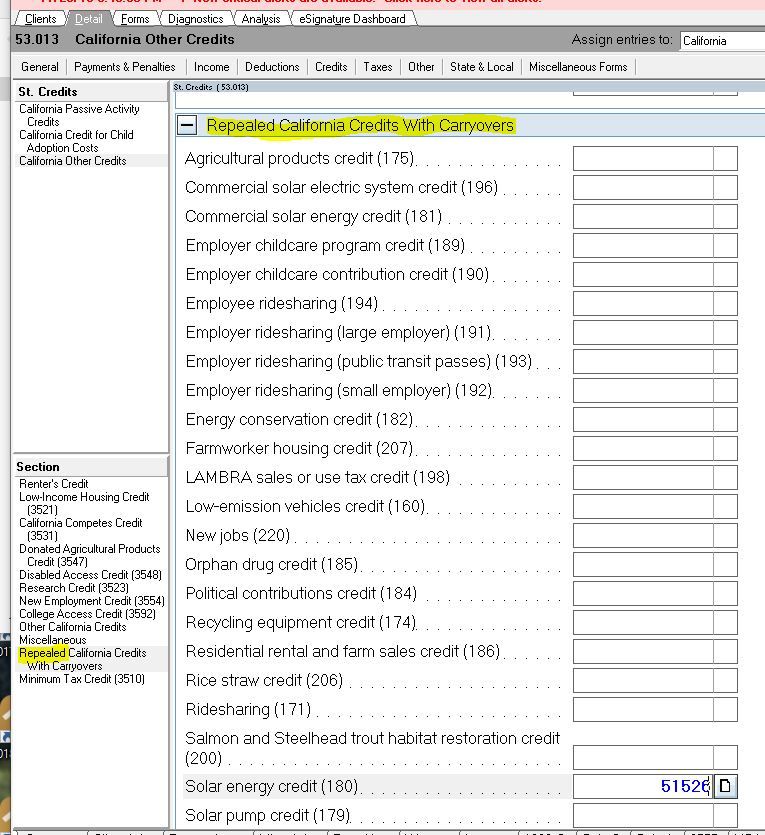Click the Payments & Penalties menu
The width and height of the screenshot is (765, 835).
(x=125, y=67)
